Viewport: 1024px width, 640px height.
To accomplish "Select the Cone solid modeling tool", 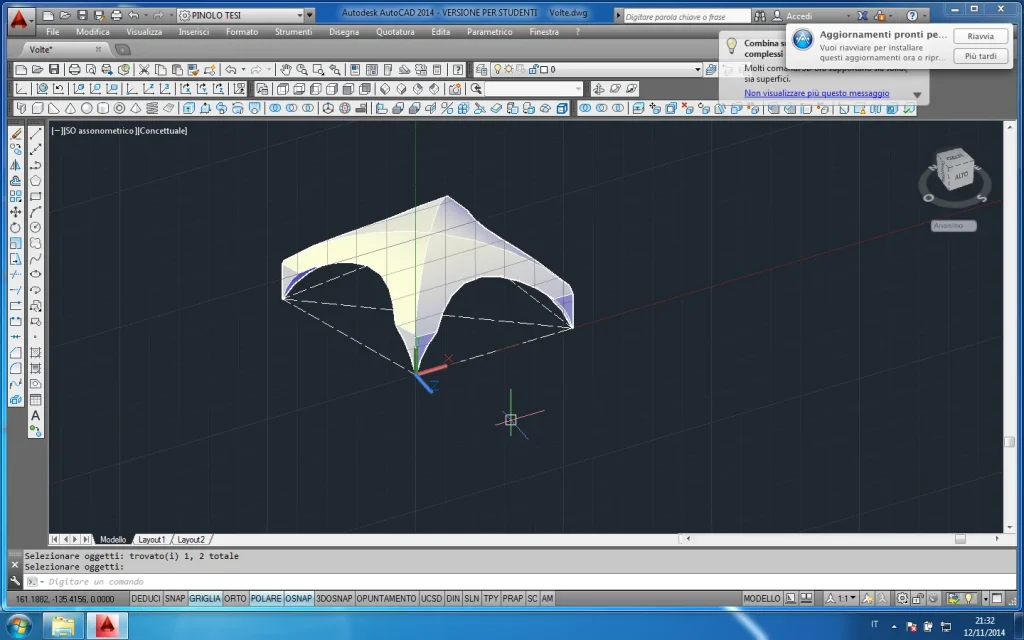I will pos(70,108).
